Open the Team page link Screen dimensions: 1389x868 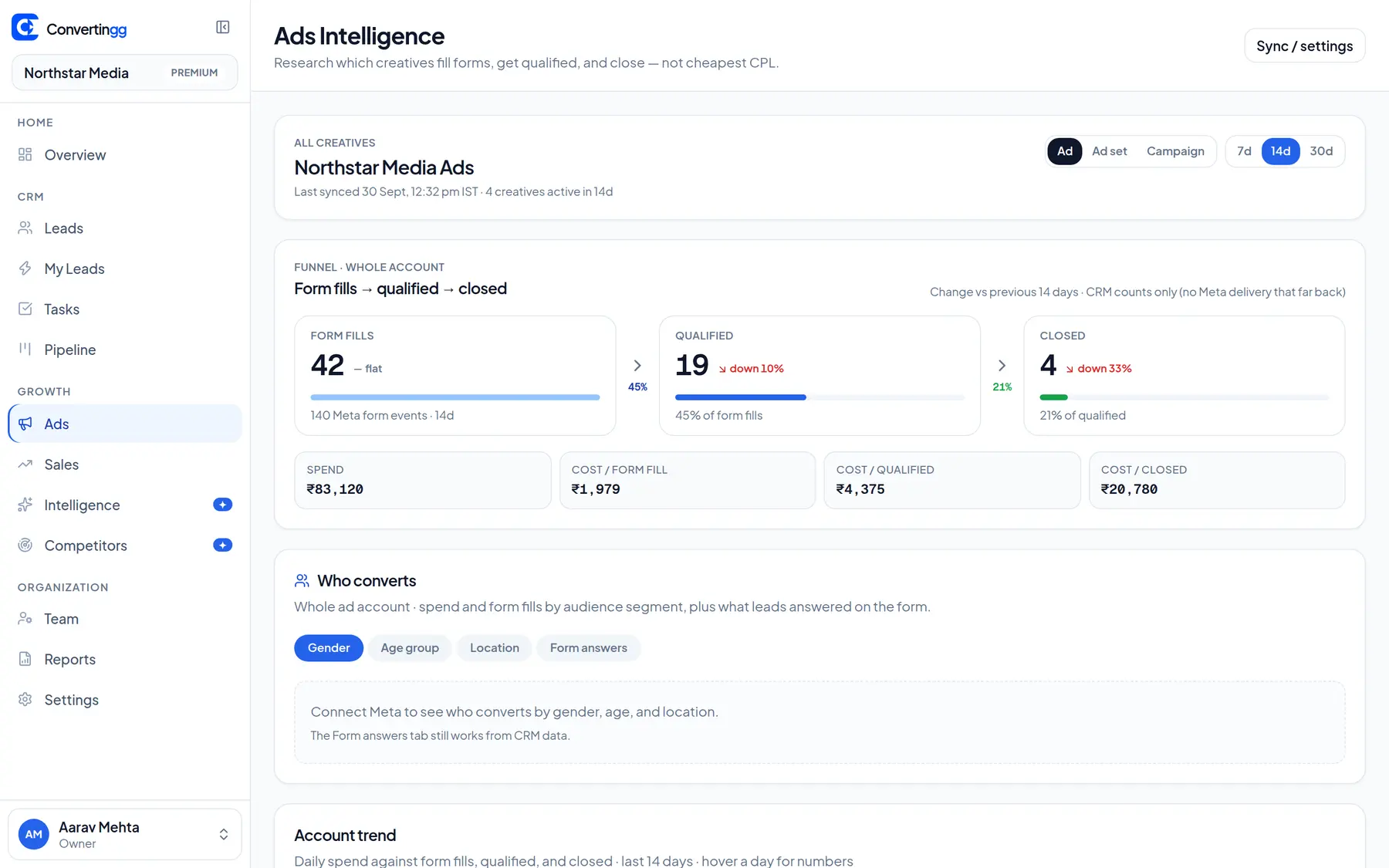(125, 619)
